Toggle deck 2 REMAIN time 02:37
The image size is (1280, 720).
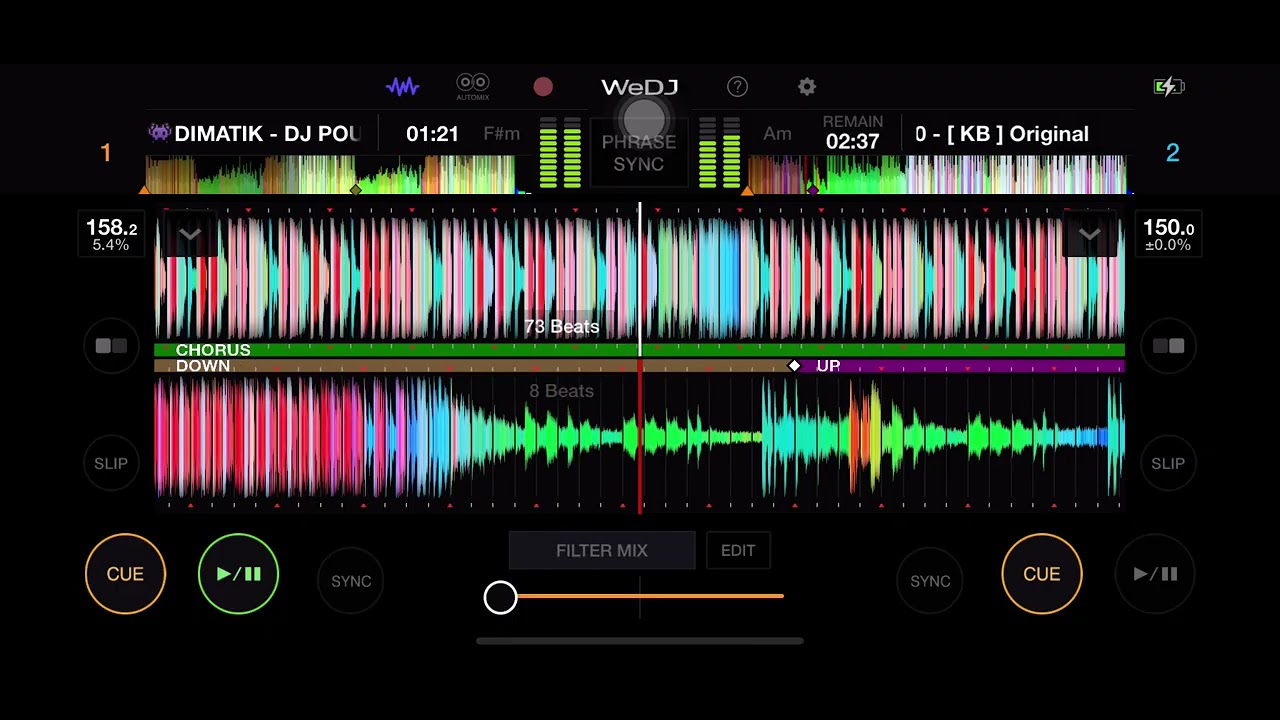[853, 133]
